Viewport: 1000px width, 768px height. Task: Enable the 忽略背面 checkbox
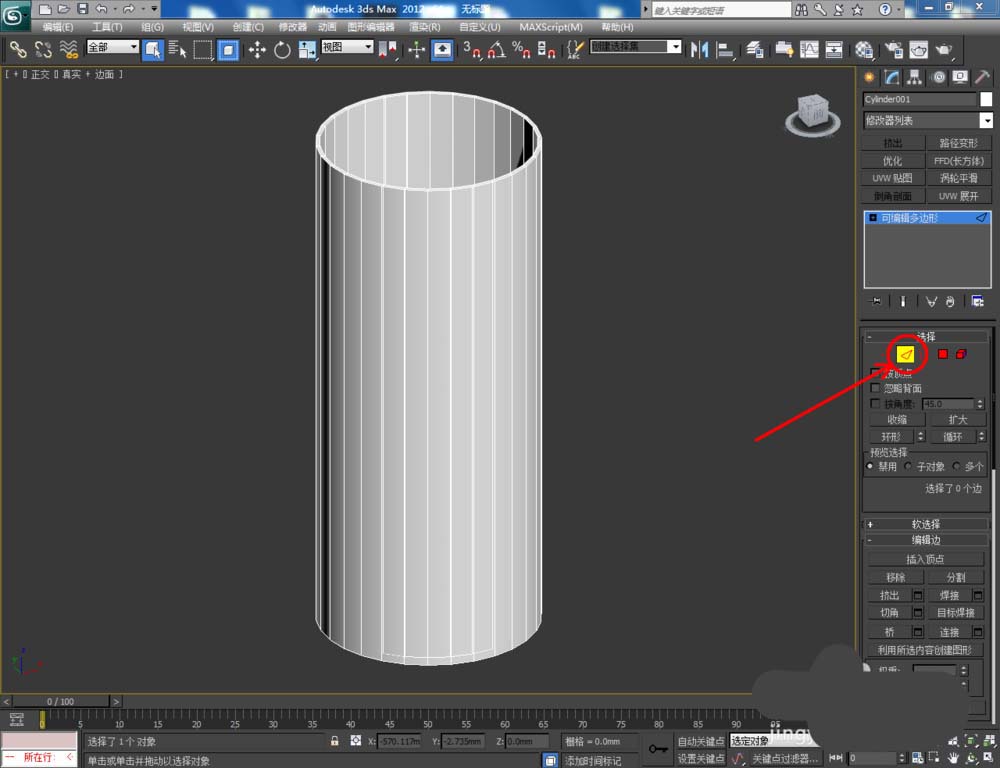(876, 388)
